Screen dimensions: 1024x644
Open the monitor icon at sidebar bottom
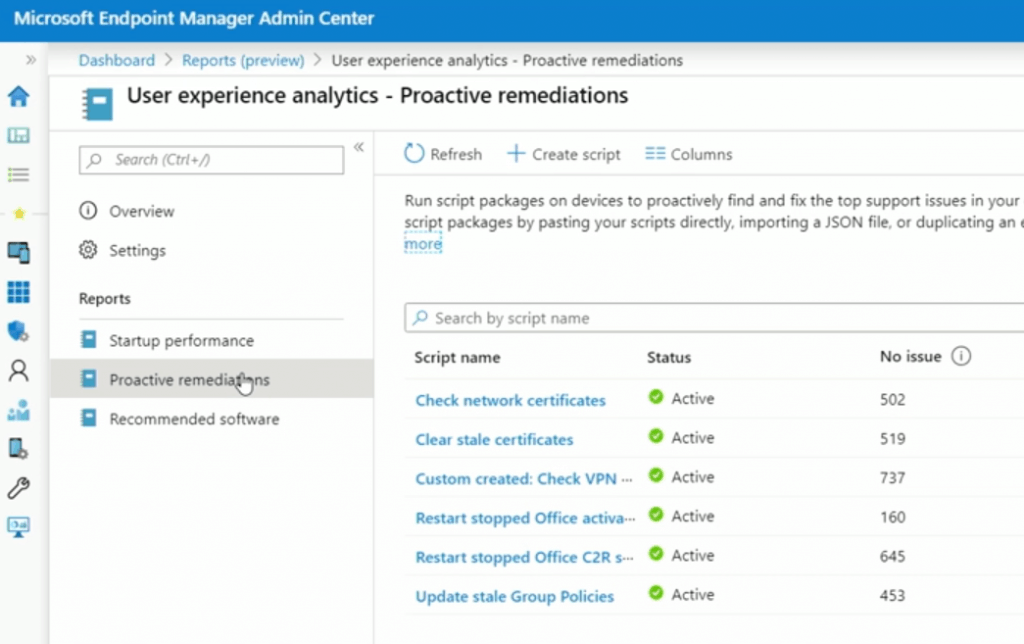(x=18, y=527)
